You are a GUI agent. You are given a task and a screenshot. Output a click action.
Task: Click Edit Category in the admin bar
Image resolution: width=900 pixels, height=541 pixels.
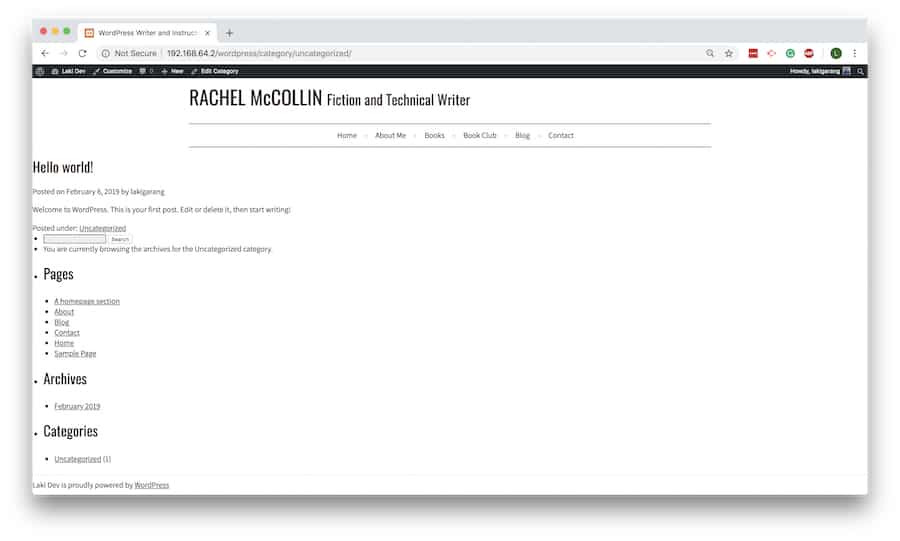215,71
